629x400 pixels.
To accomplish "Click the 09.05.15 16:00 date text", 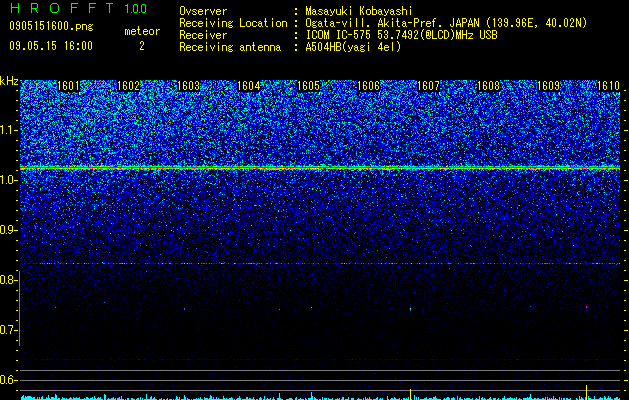I will click(51, 46).
